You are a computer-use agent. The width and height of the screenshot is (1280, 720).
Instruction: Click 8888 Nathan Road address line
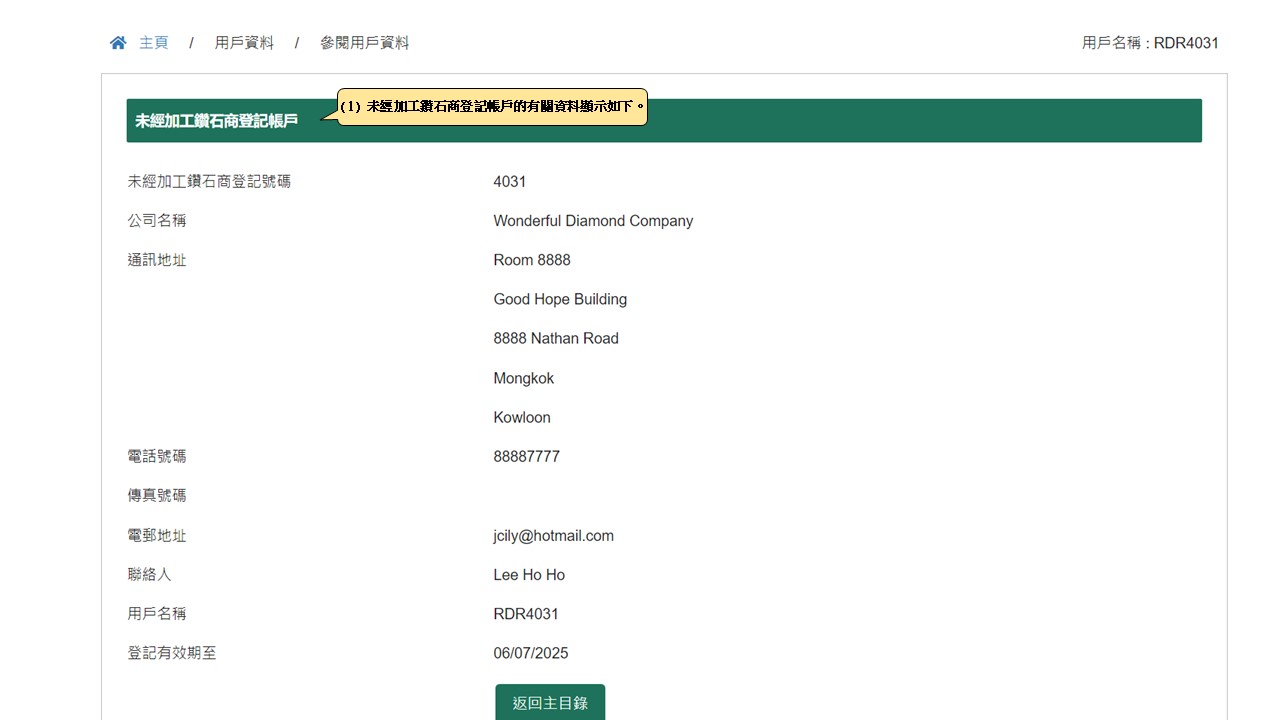pyautogui.click(x=556, y=339)
